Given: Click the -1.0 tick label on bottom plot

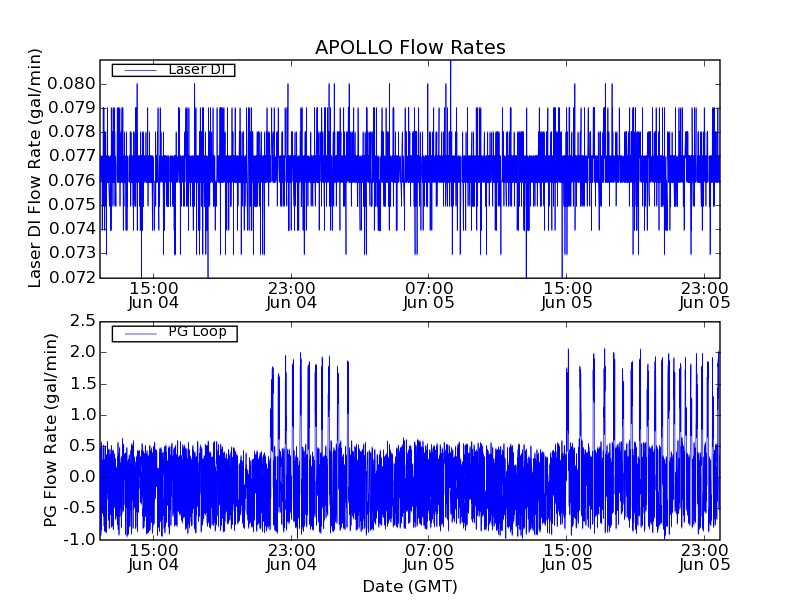Looking at the screenshot, I should pos(79,539).
